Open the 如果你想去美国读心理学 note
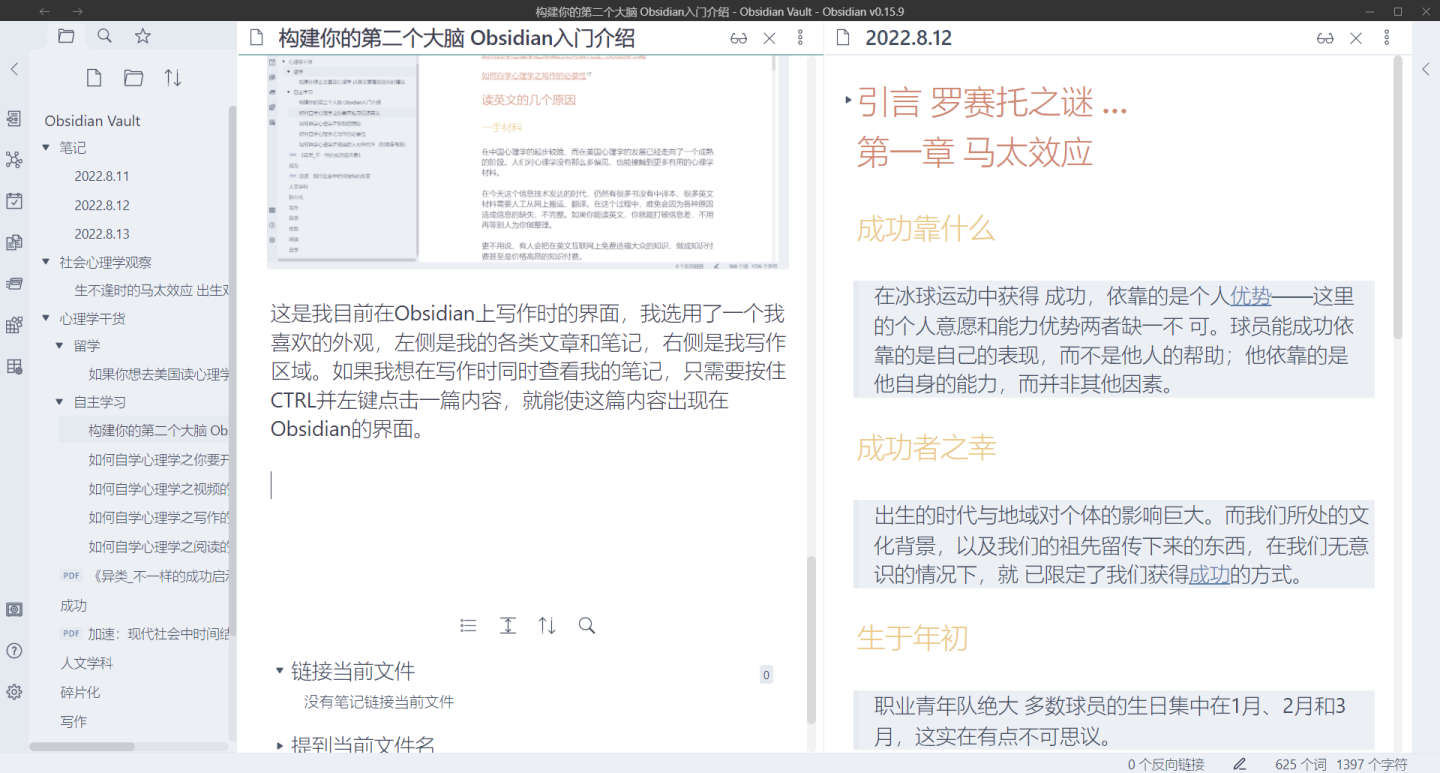Image resolution: width=1440 pixels, height=773 pixels. pos(159,374)
